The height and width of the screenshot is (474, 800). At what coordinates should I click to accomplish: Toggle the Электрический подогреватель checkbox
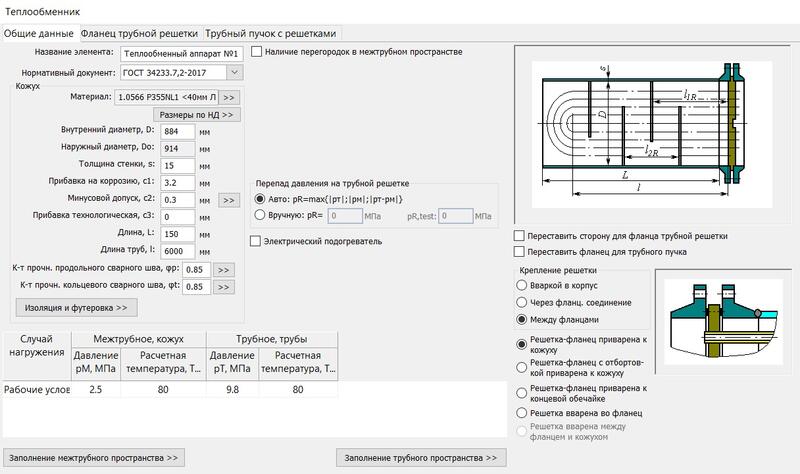coord(256,241)
